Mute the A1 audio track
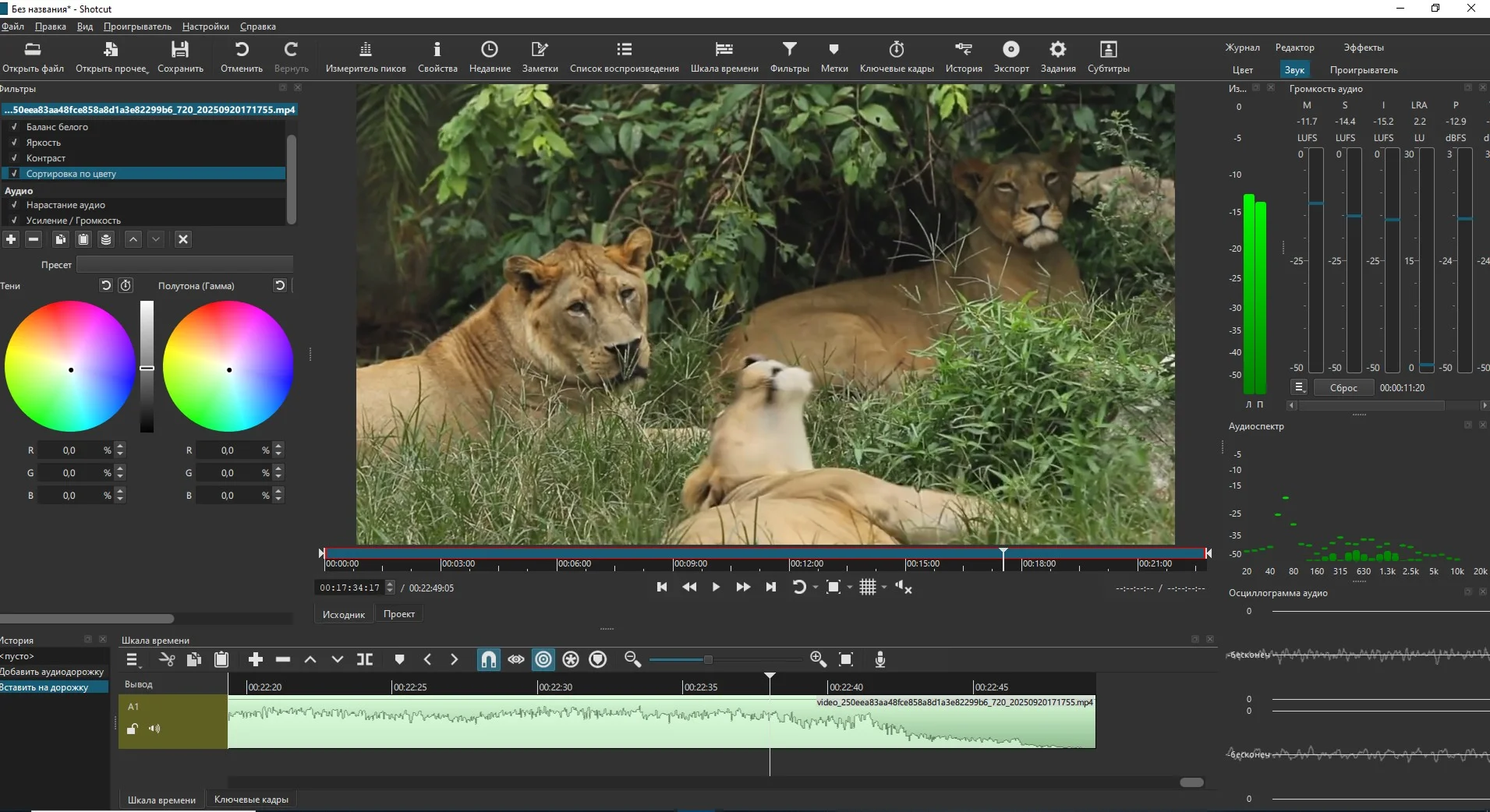The width and height of the screenshot is (1490, 812). click(x=154, y=729)
